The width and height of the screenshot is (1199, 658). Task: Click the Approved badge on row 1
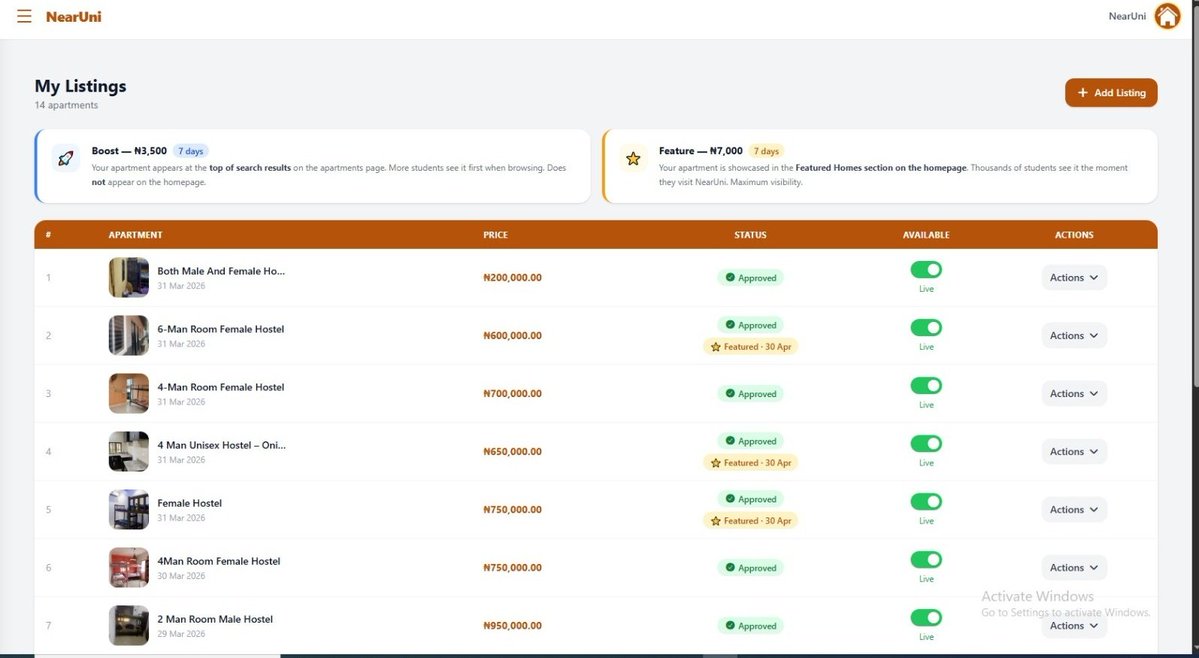(x=750, y=278)
